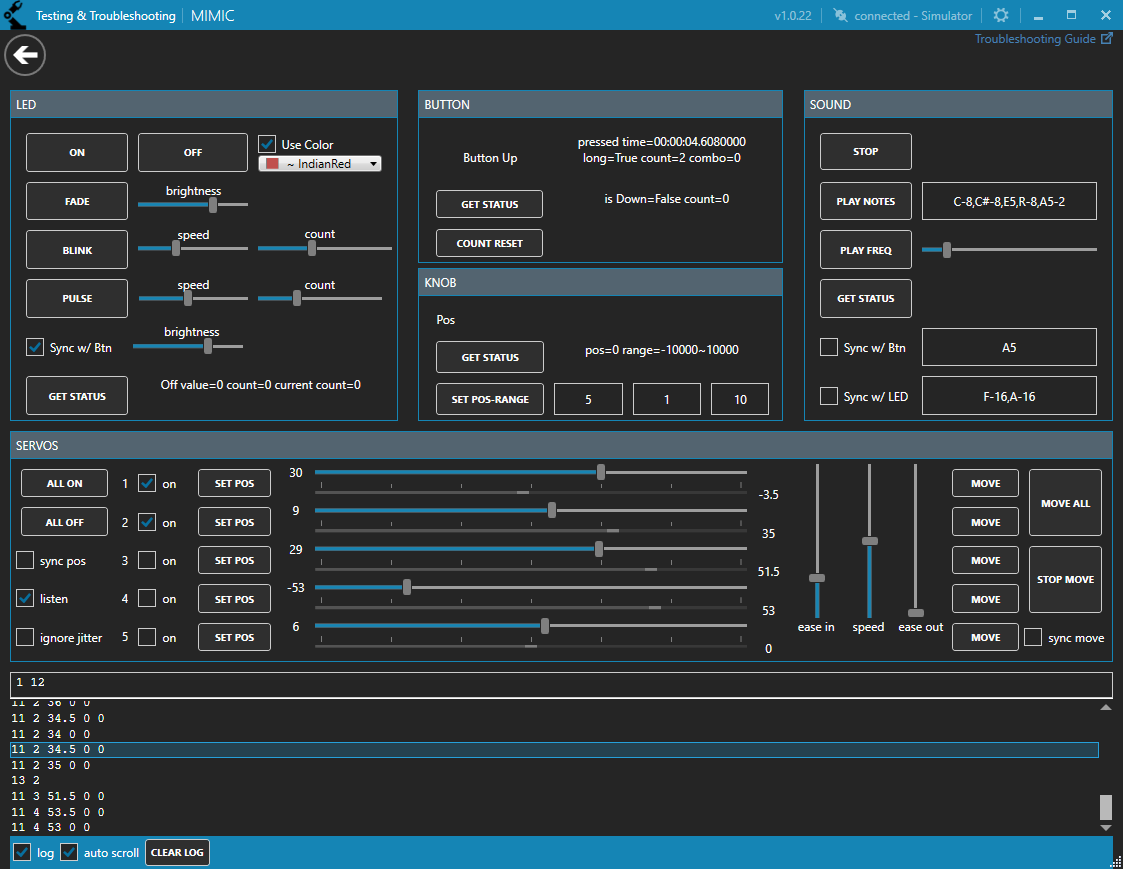Click the back arrow icon
The width and height of the screenshot is (1123, 869).
tap(25, 55)
